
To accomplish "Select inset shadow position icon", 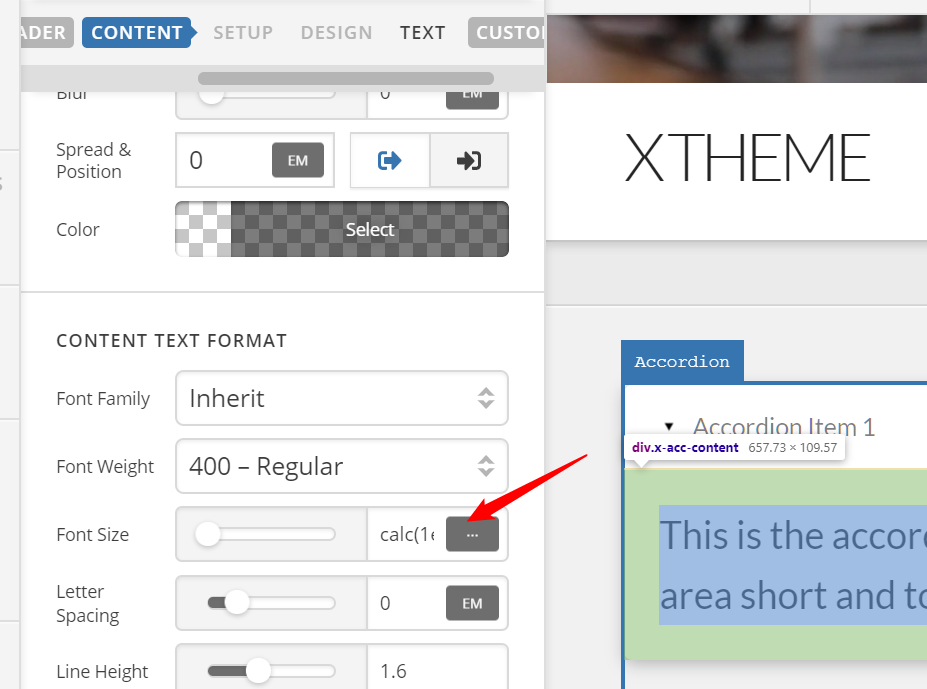I will (x=469, y=160).
